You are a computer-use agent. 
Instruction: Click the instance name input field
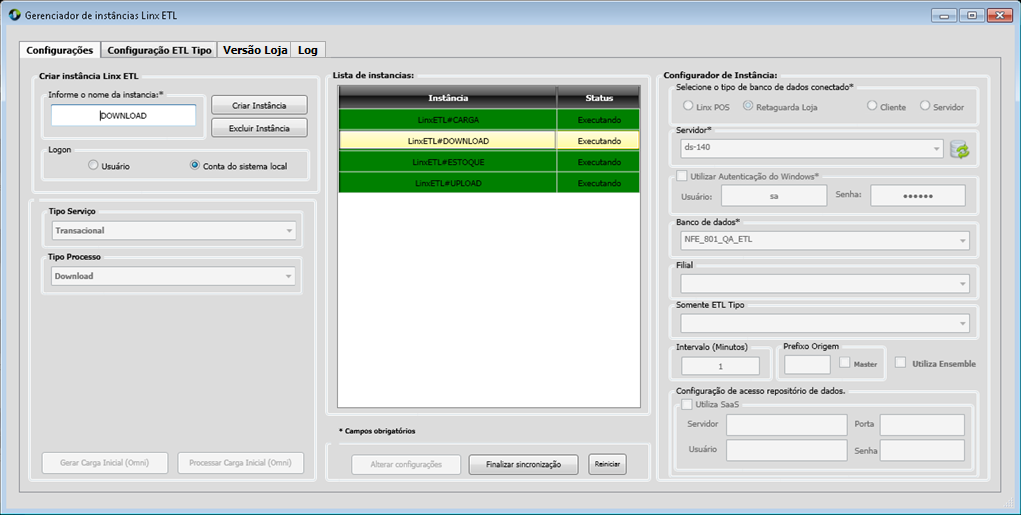tap(124, 115)
